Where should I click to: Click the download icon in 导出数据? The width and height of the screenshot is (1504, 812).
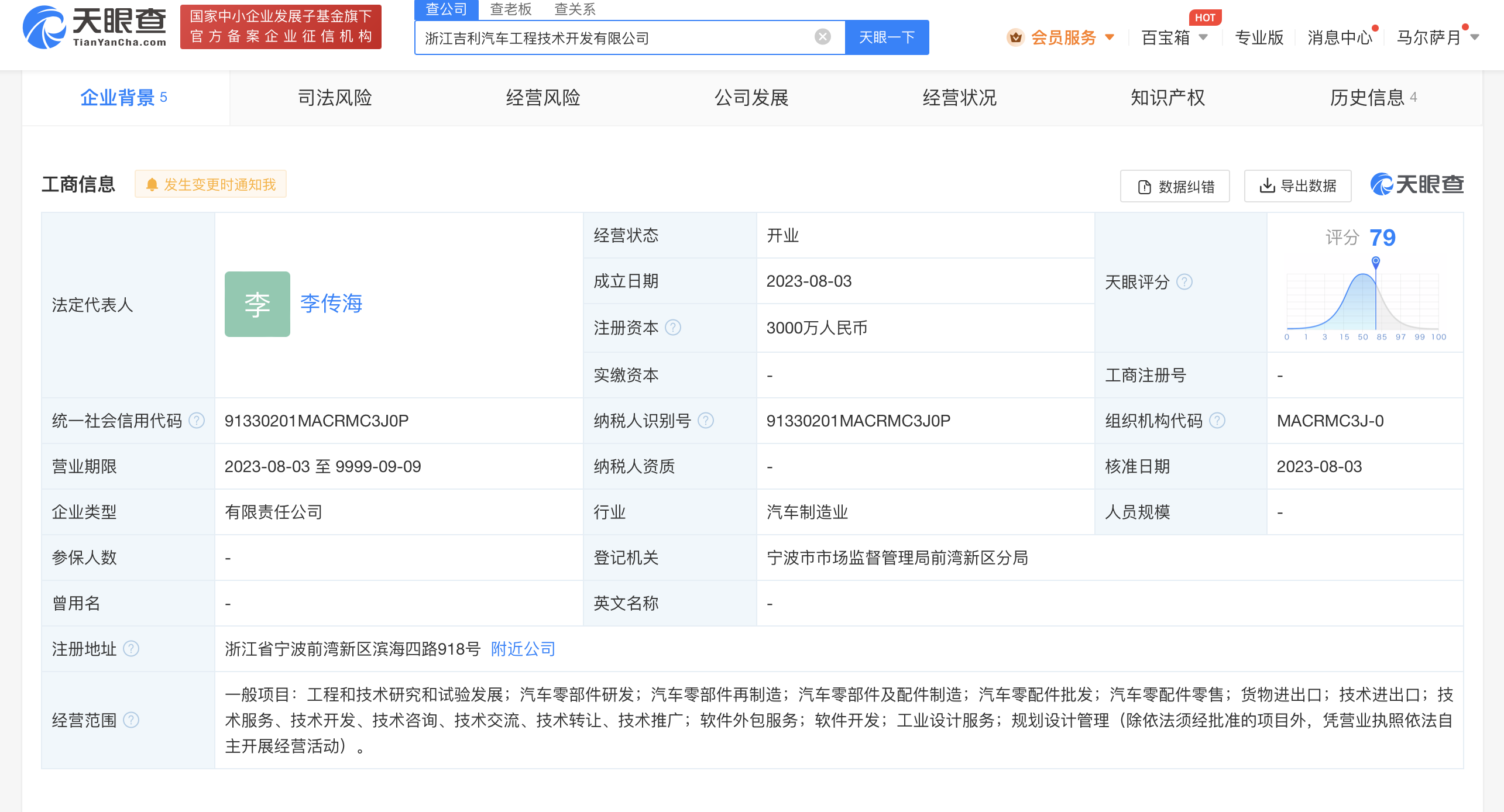point(1267,185)
